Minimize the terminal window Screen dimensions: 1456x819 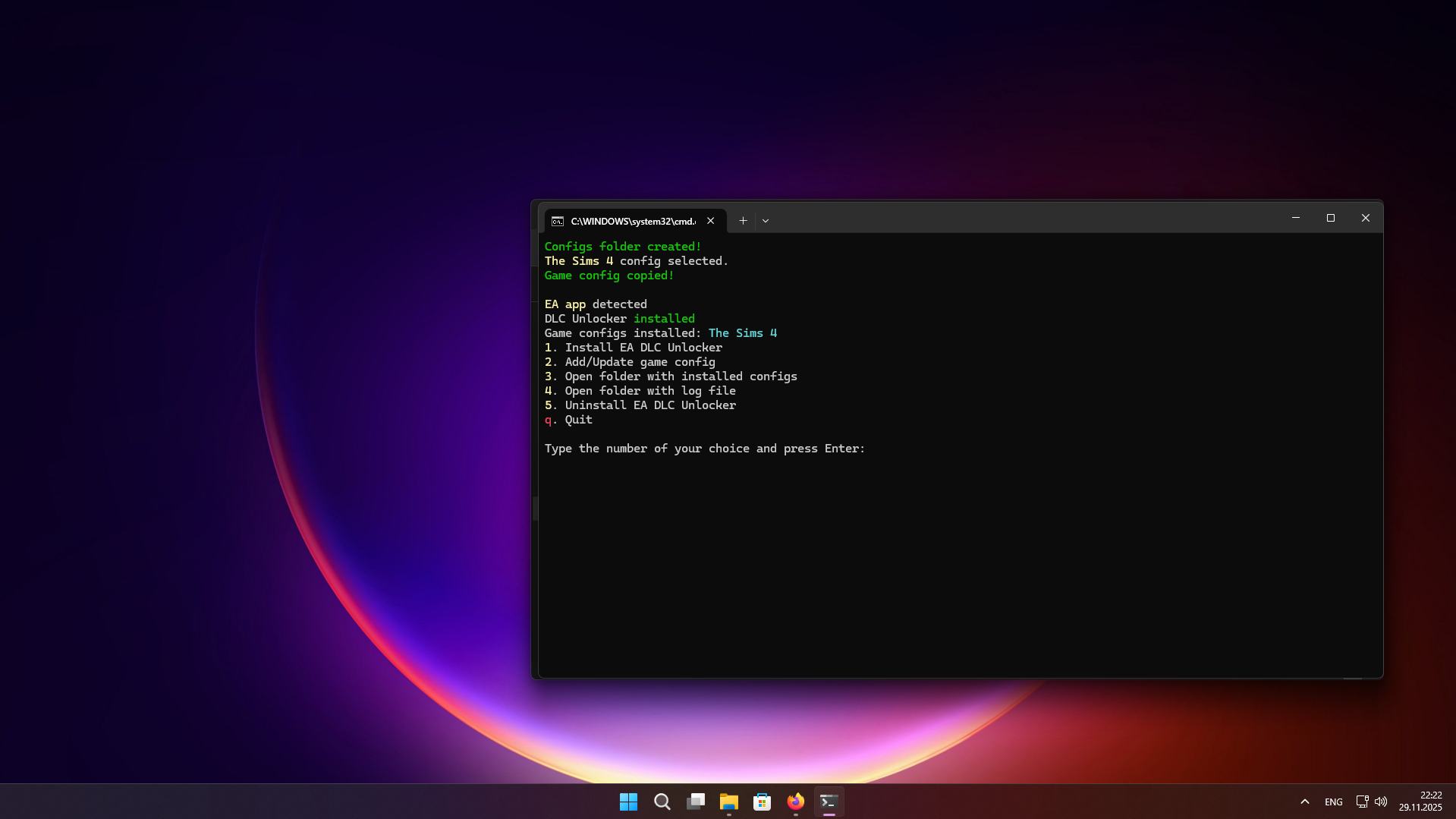tap(1296, 218)
